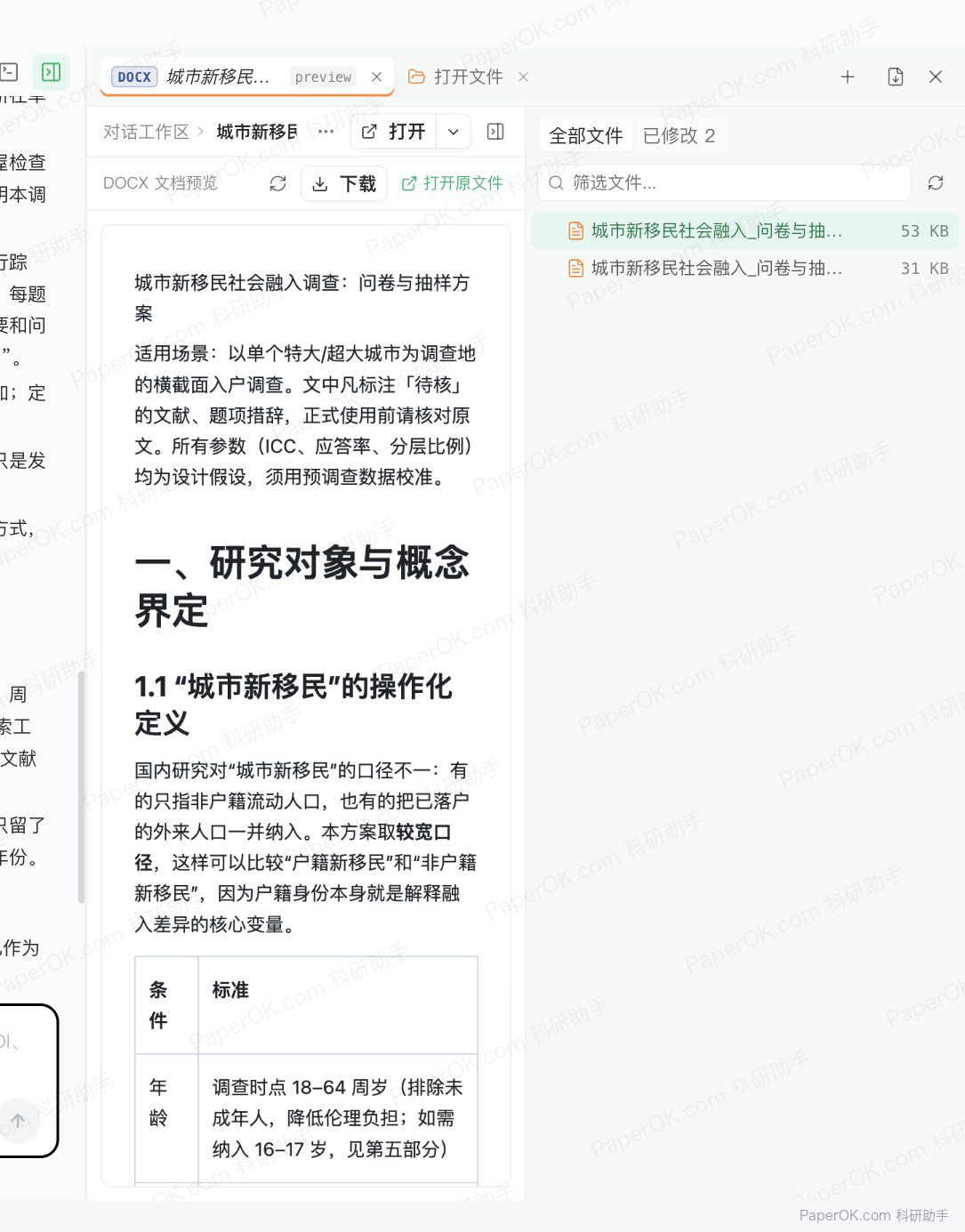965x1232 pixels.
Task: Click the 条件 table header cell
Action: point(166,1005)
